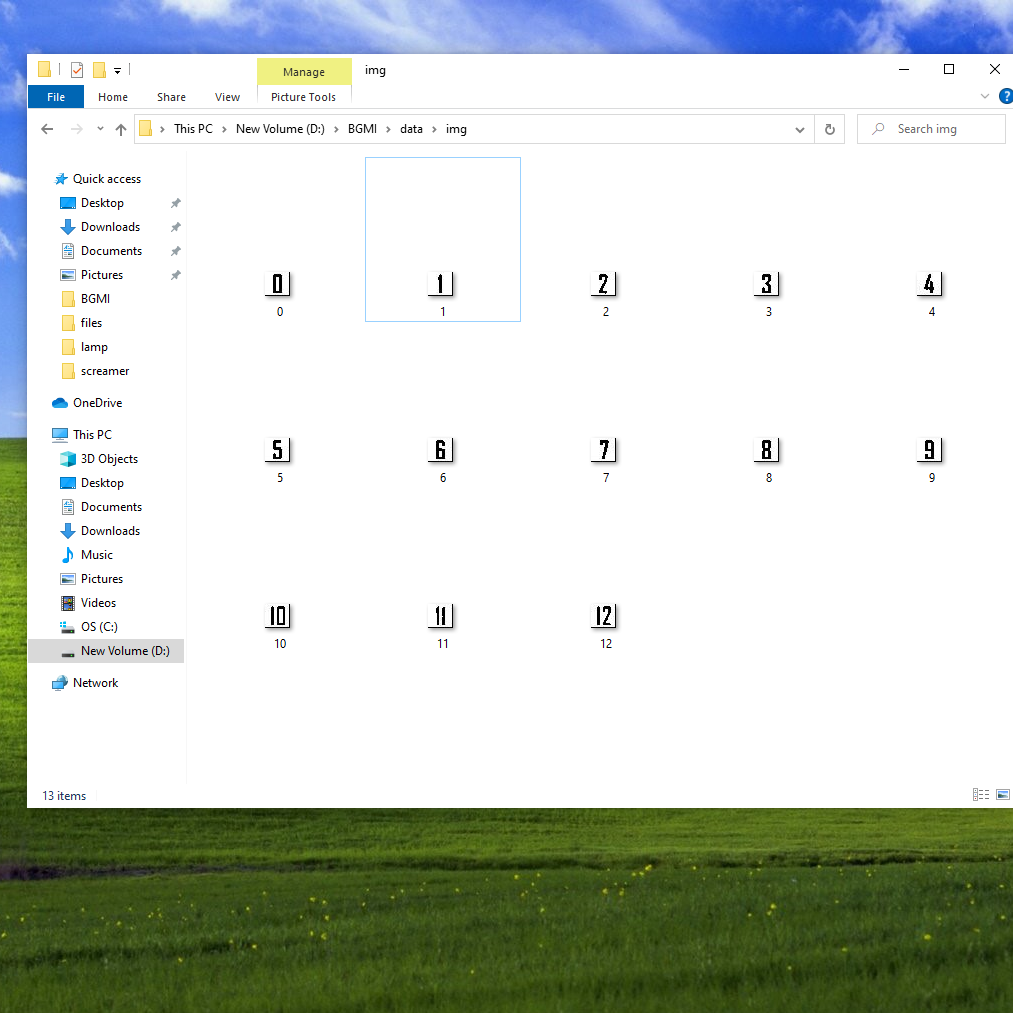Open the File tab
Image resolution: width=1013 pixels, height=1013 pixels.
click(56, 97)
